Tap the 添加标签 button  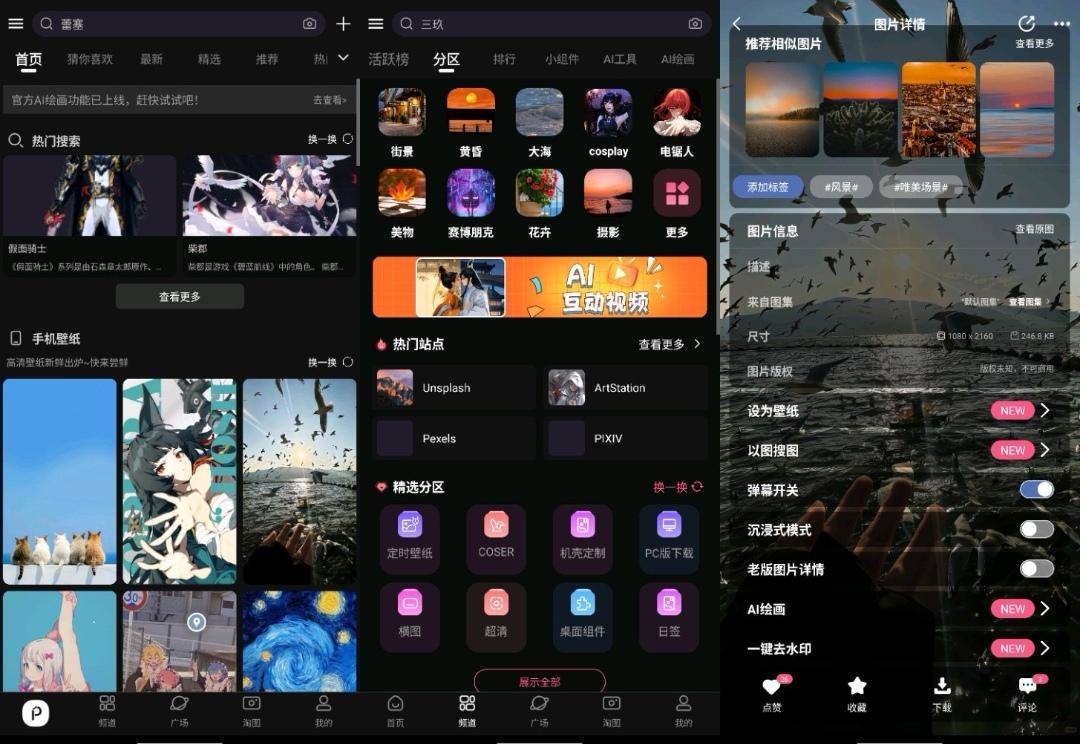pyautogui.click(x=768, y=187)
